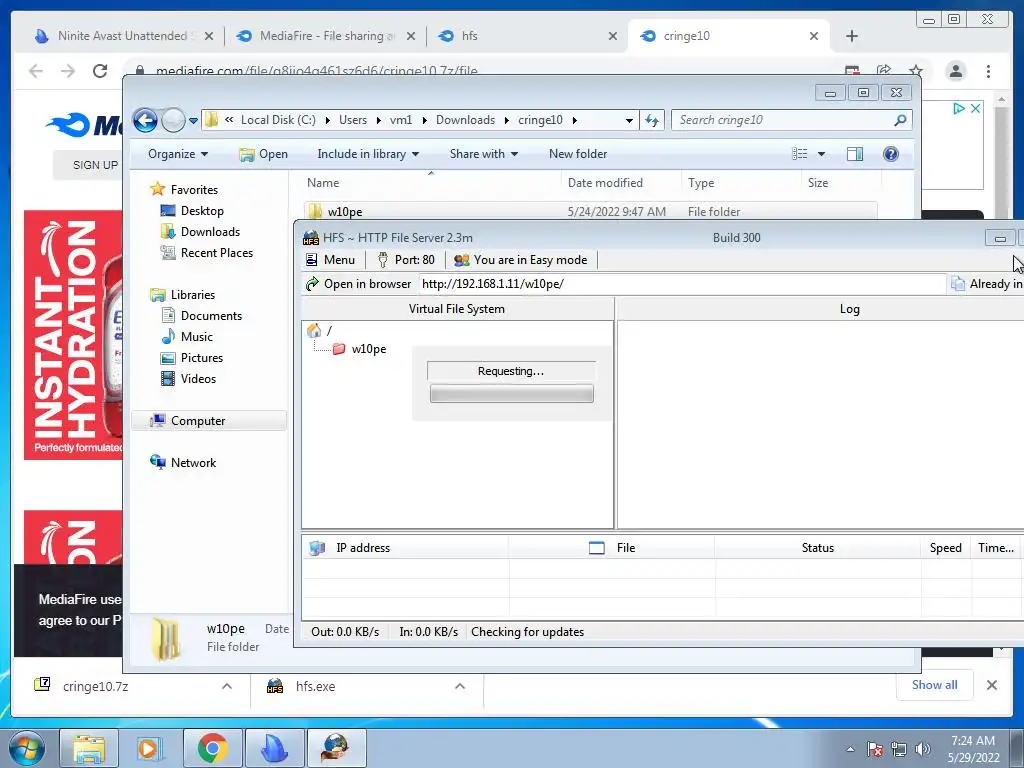
Task: Open a new Chrome tab with plus
Action: [852, 36]
